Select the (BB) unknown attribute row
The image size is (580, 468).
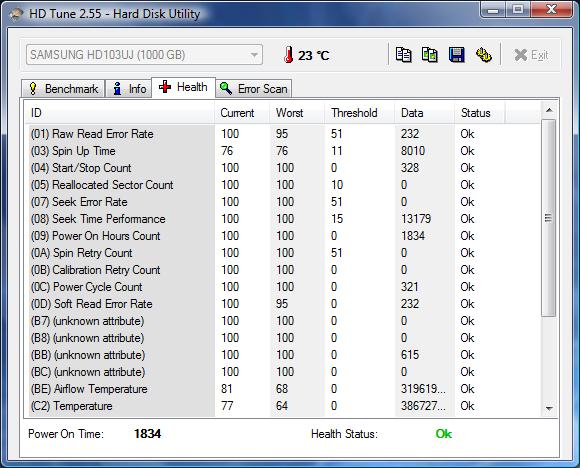(283, 355)
